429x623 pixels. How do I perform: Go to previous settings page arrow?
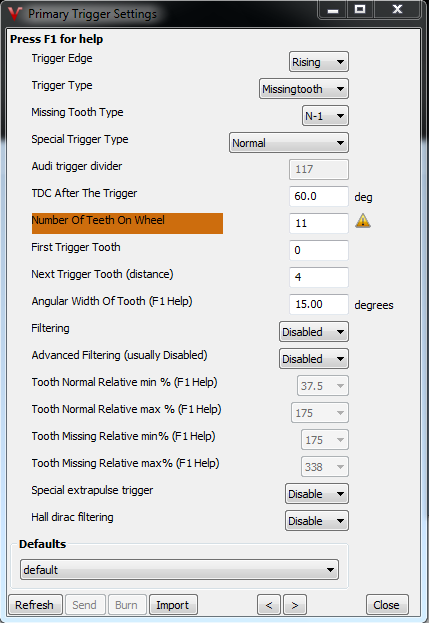pos(269,605)
